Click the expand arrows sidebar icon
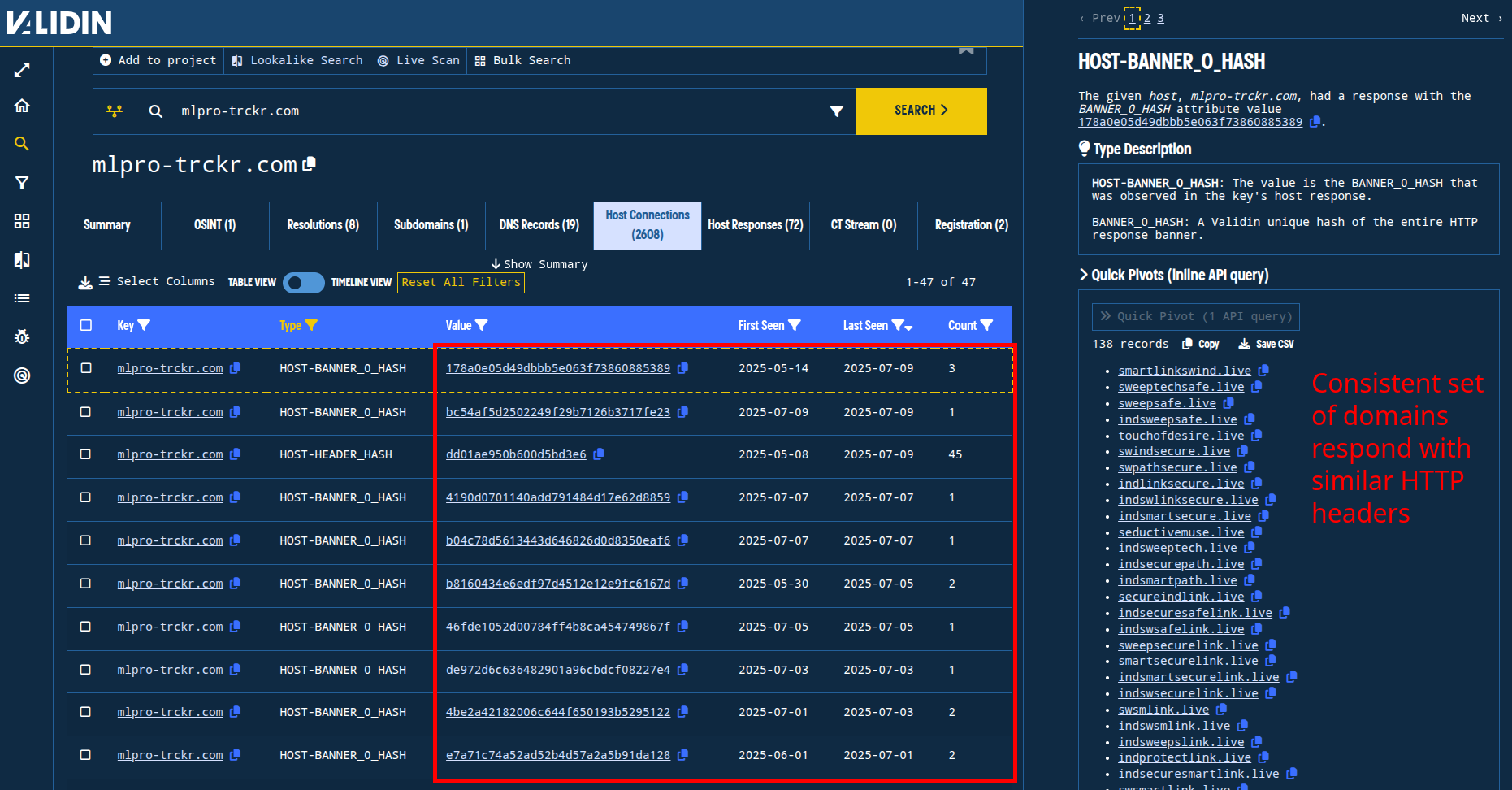The width and height of the screenshot is (1512, 790). coord(22,71)
